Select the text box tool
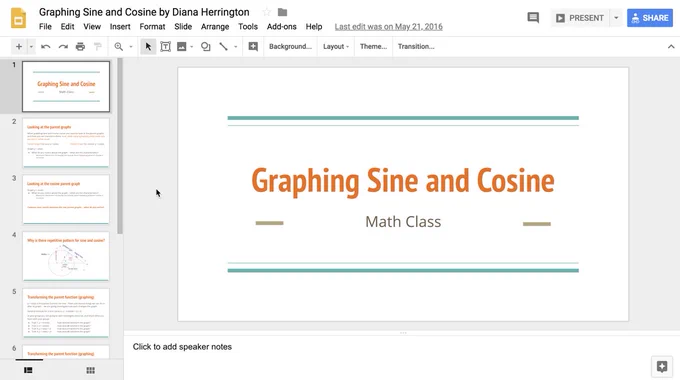 [x=165, y=46]
